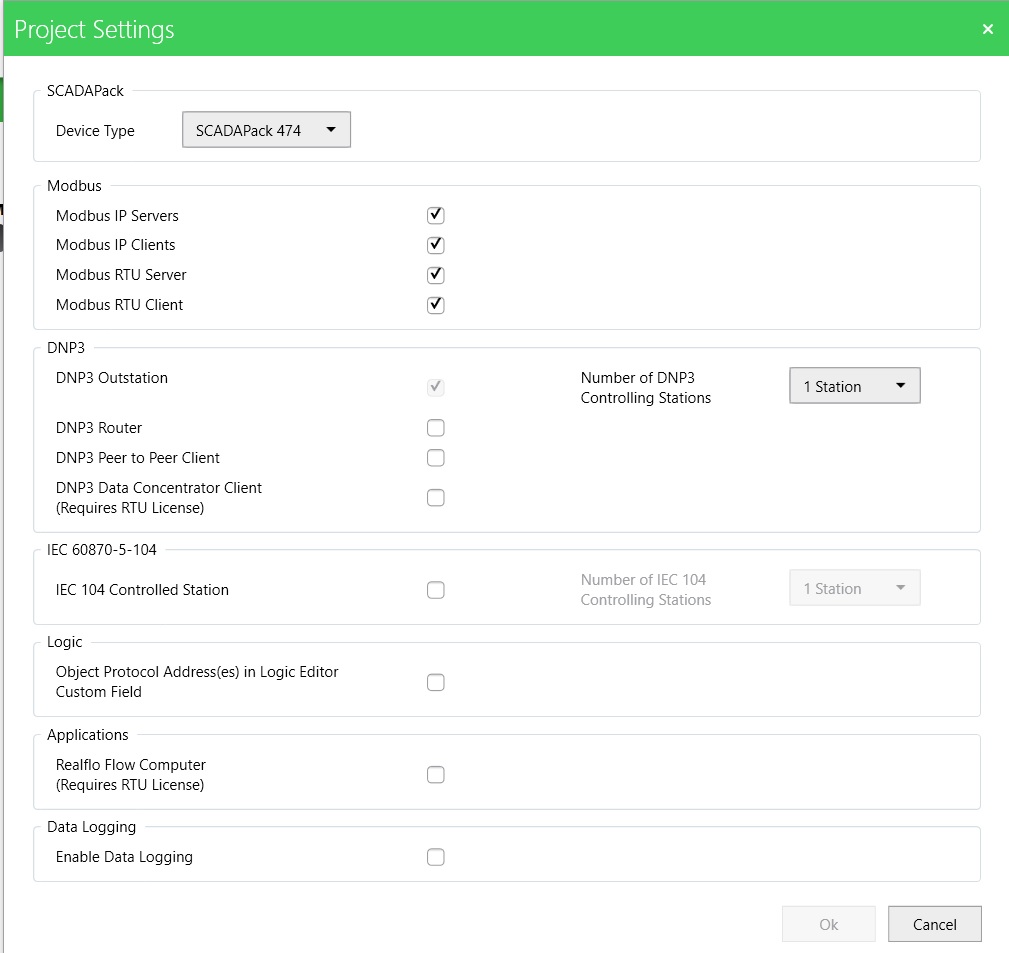This screenshot has height=953, width=1009.
Task: Open the Device Type dropdown
Action: click(266, 130)
